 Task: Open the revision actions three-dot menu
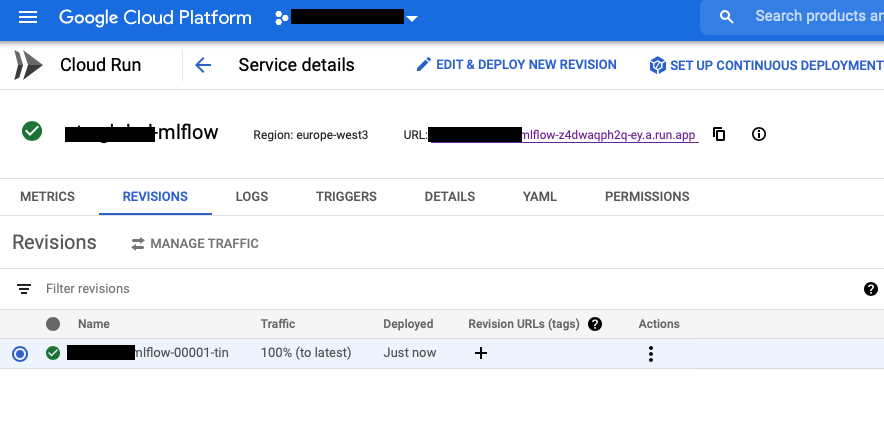tap(651, 353)
